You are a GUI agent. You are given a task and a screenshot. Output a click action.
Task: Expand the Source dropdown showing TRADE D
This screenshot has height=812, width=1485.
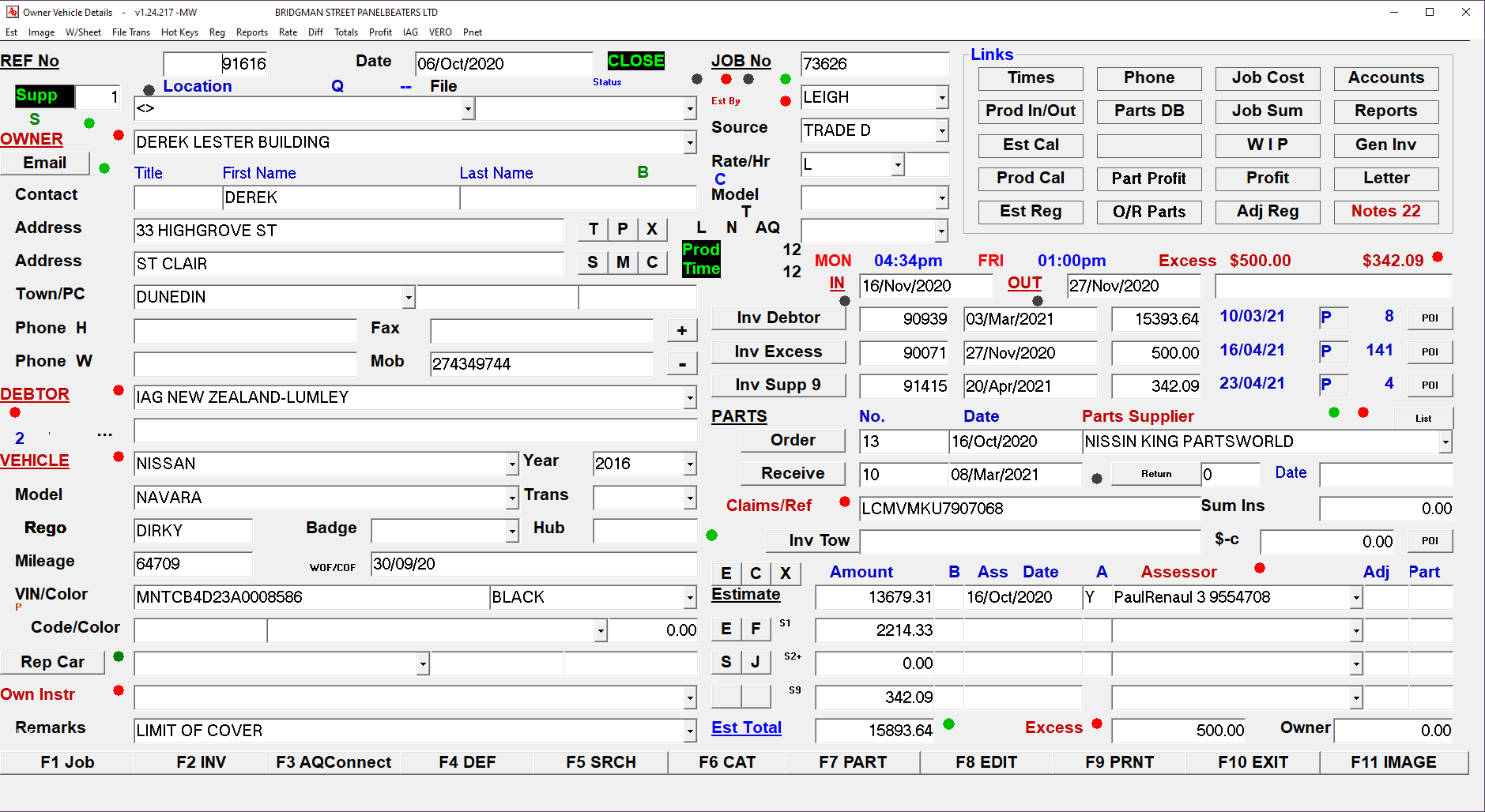[x=942, y=131]
